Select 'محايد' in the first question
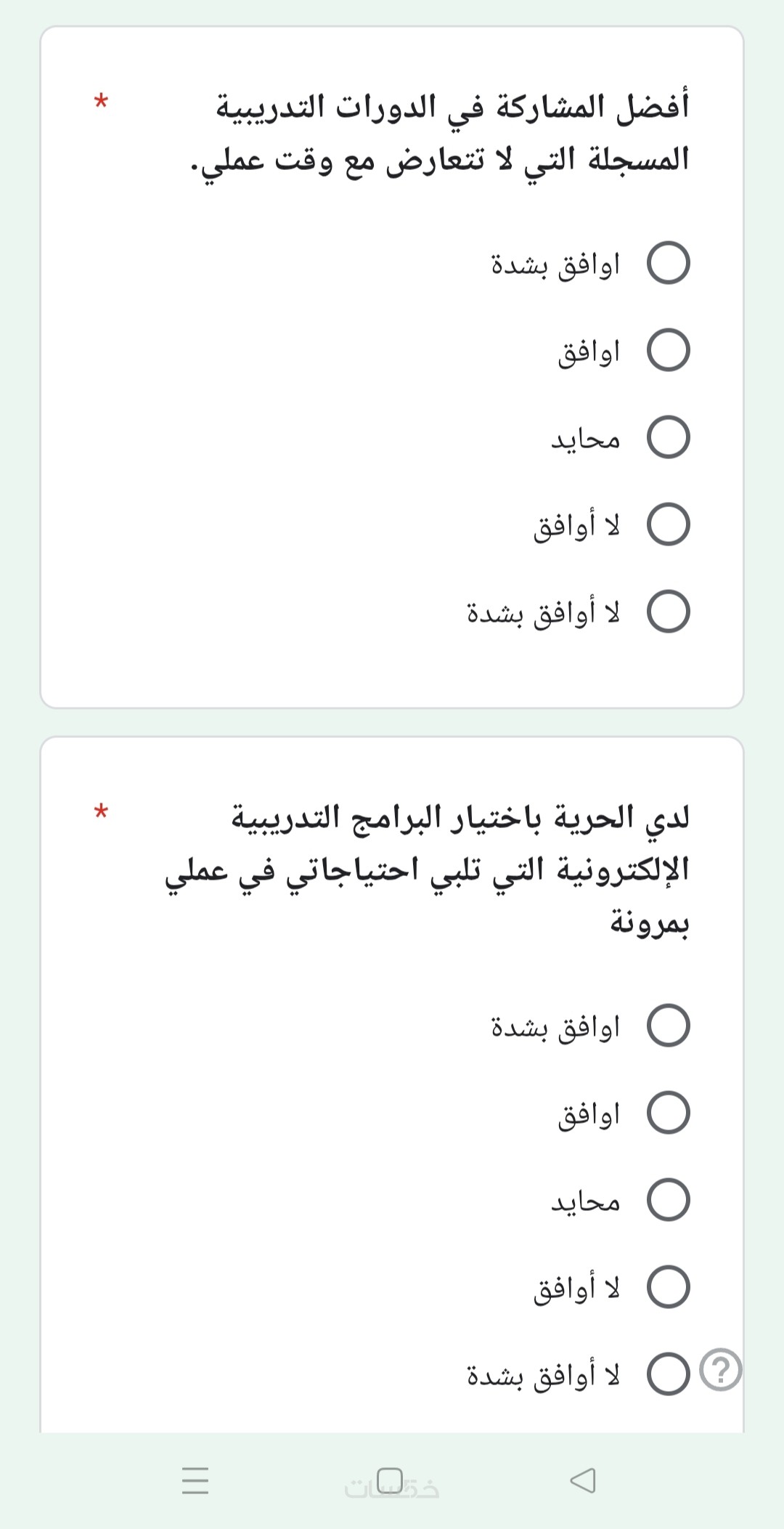The width and height of the screenshot is (784, 1529). [668, 437]
